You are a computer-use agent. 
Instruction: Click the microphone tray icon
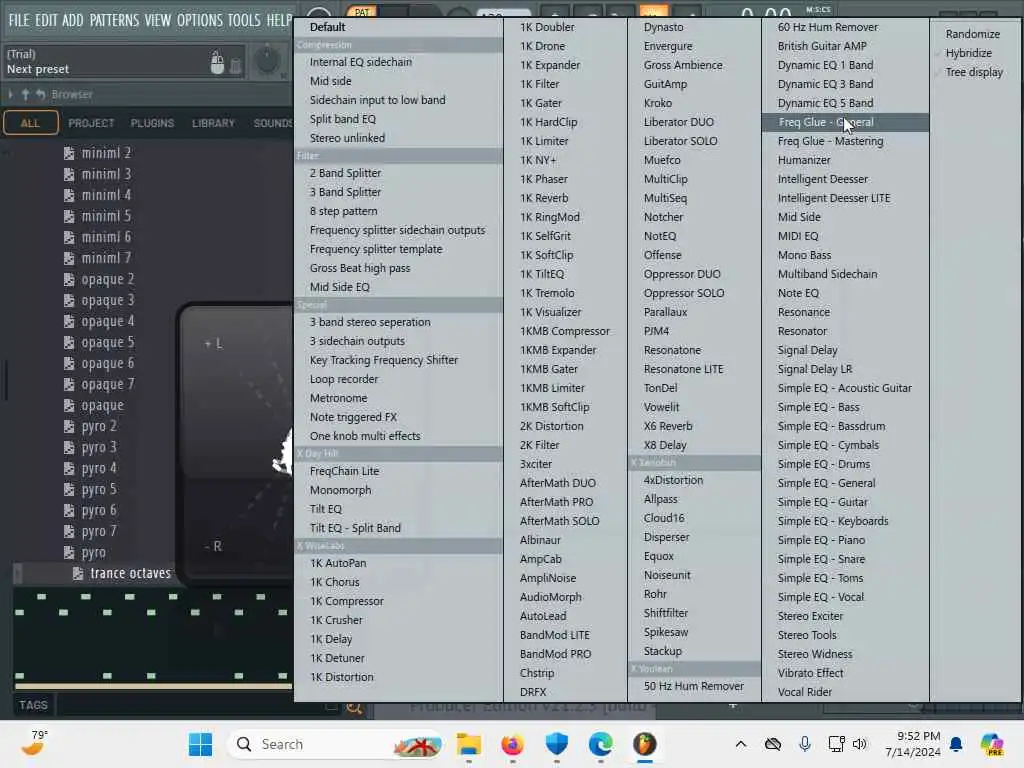[x=805, y=744]
